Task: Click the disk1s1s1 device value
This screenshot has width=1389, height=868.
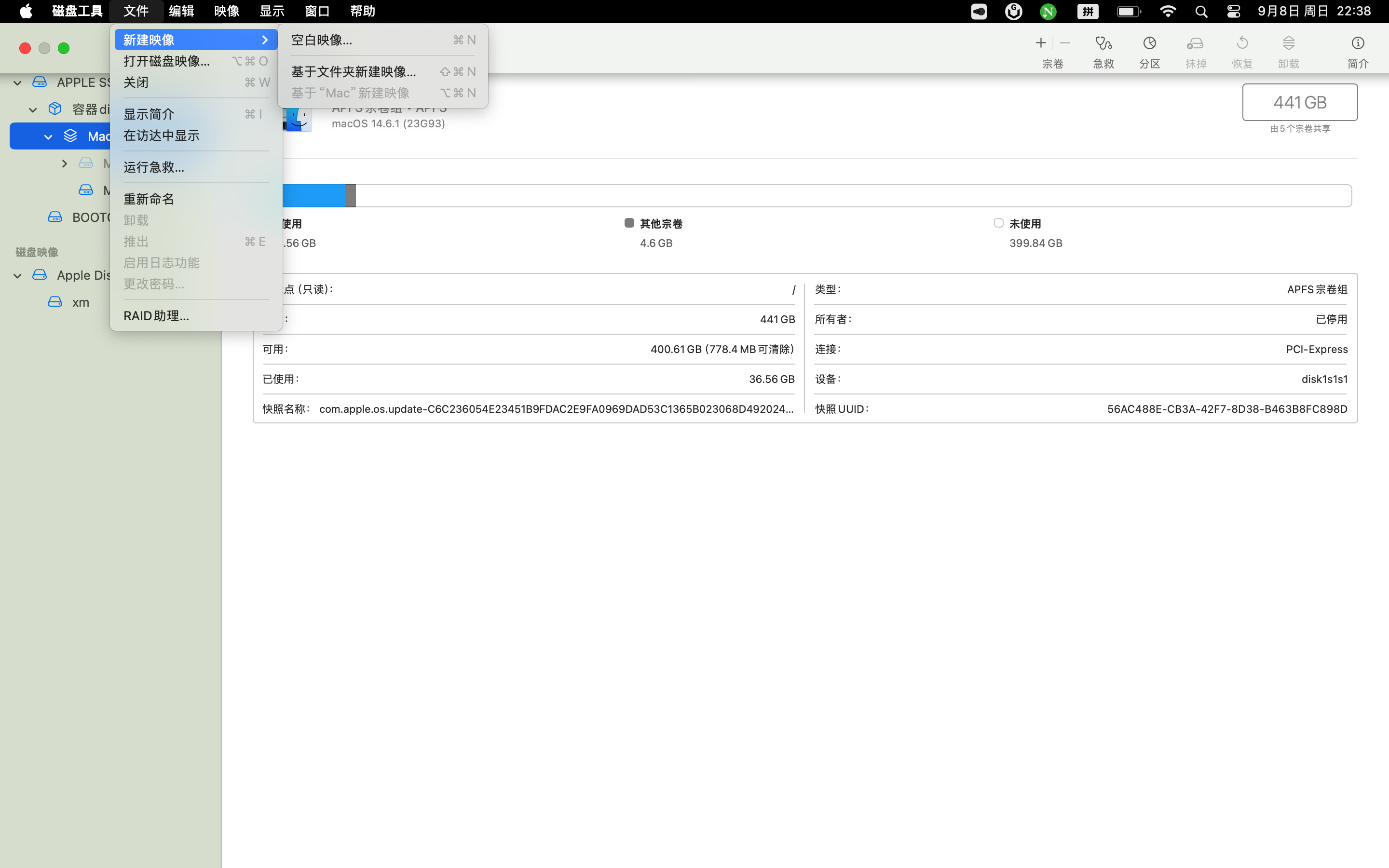Action: pyautogui.click(x=1324, y=379)
